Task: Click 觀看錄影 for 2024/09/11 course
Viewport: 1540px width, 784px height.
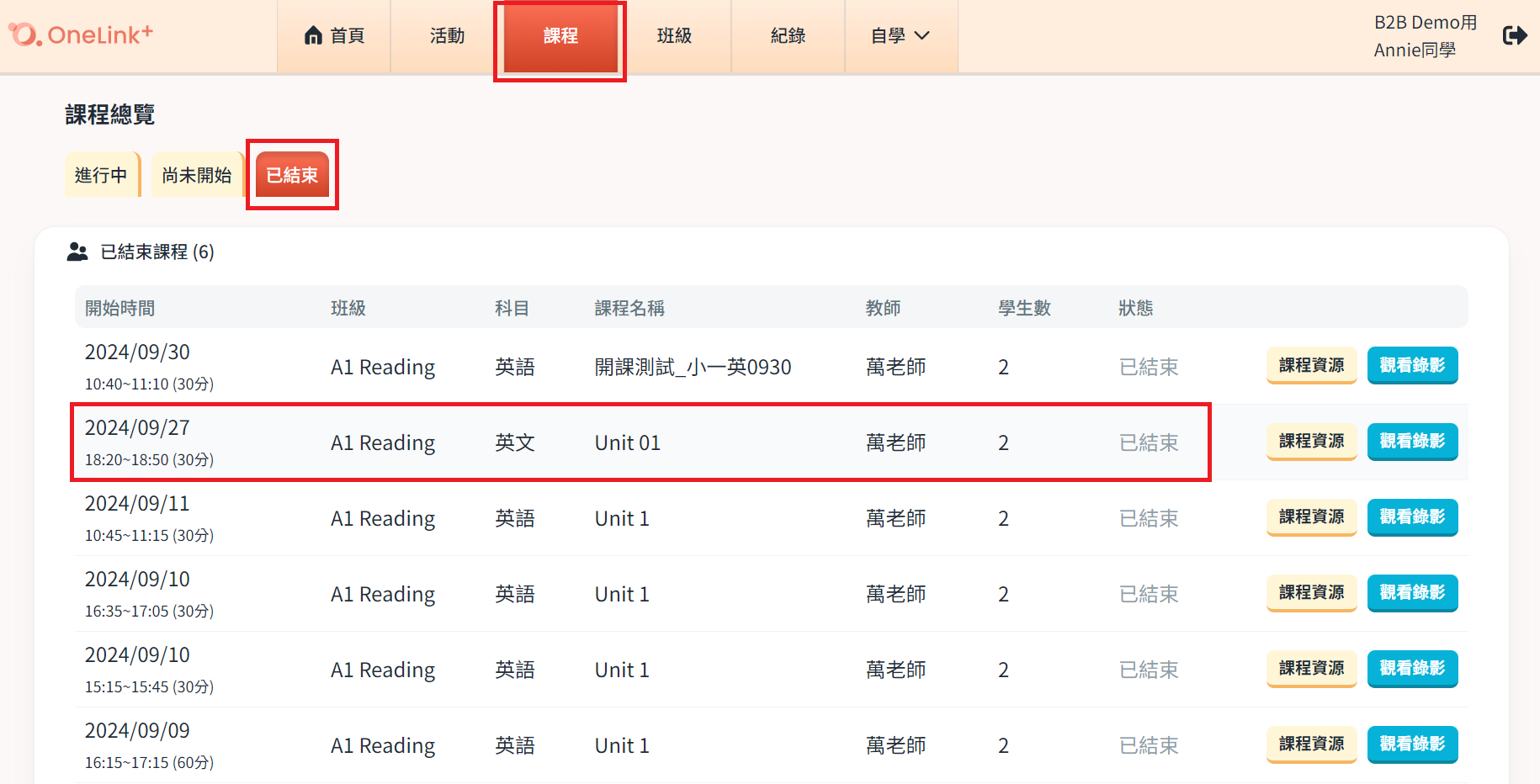Action: 1413,516
